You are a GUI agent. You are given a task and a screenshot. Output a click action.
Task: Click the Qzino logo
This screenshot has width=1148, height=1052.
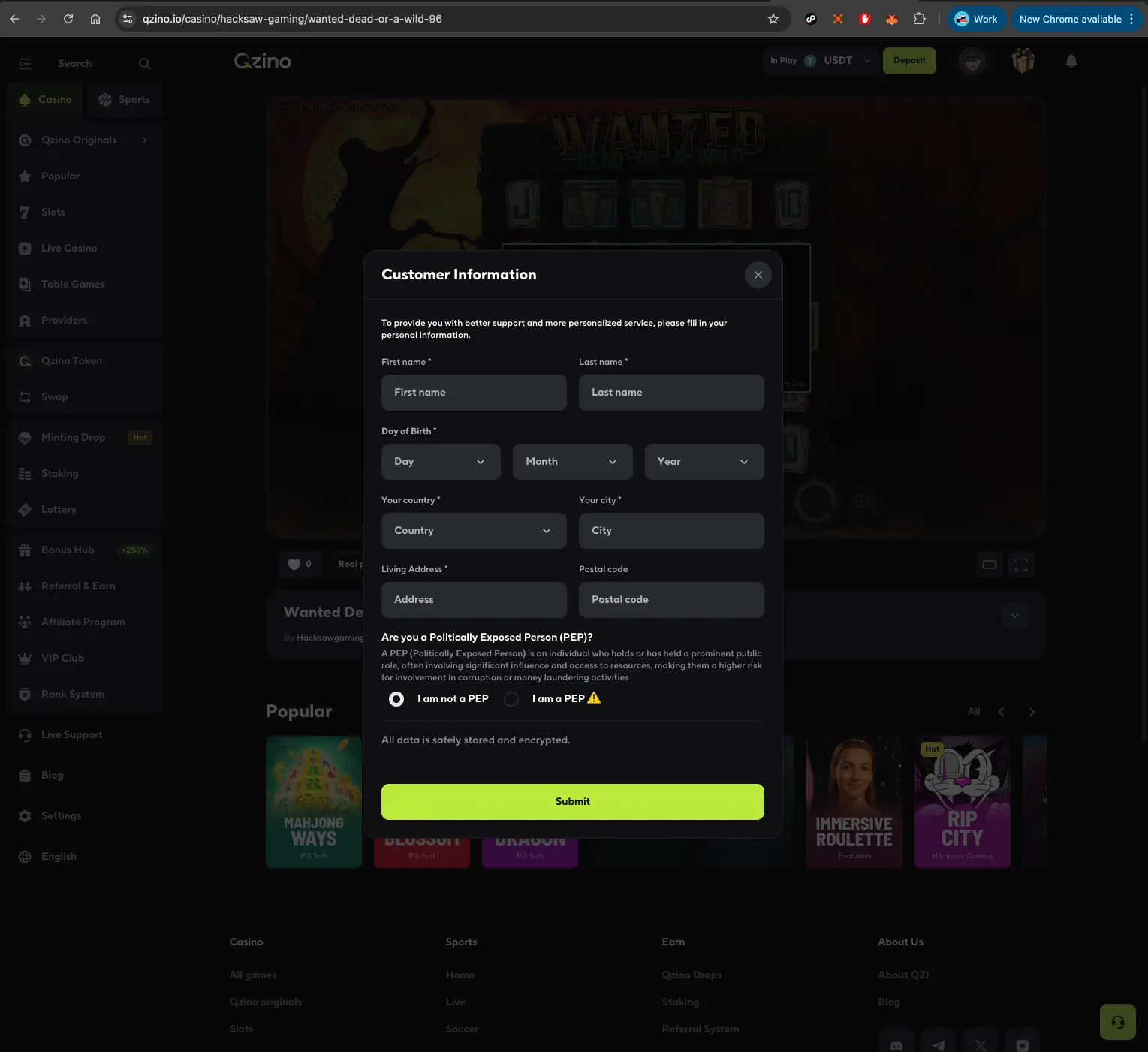(x=263, y=62)
